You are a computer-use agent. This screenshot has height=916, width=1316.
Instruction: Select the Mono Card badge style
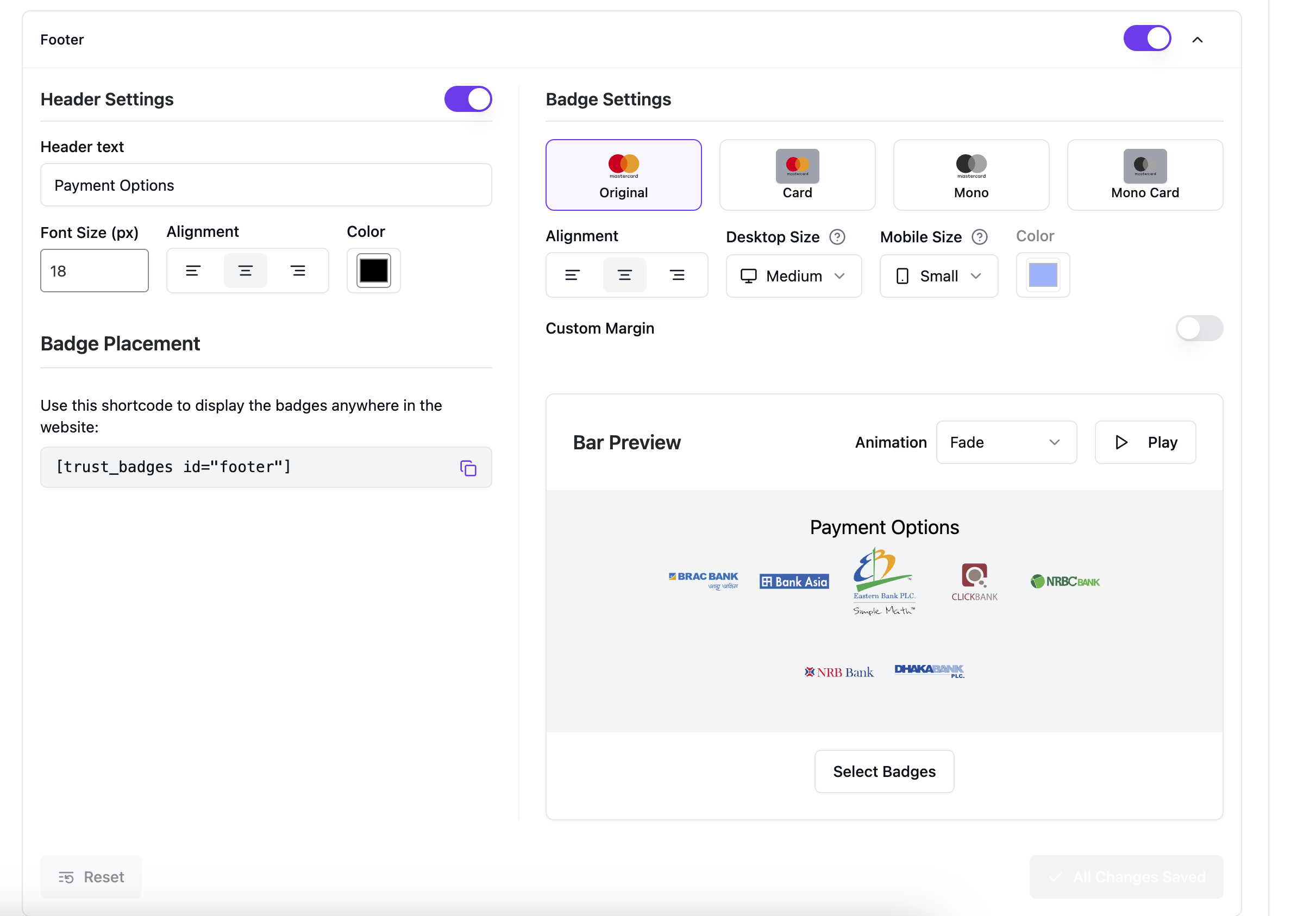(x=1145, y=175)
